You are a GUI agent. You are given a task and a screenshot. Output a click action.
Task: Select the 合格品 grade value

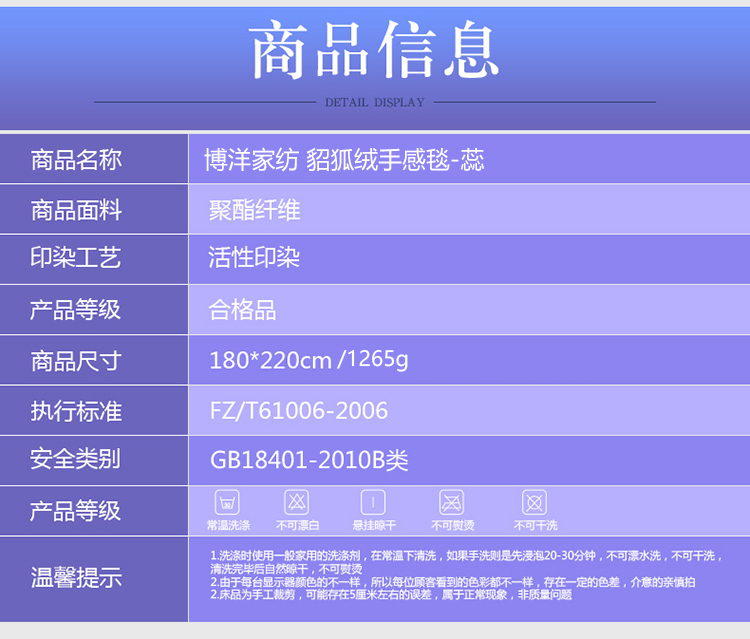click(x=243, y=310)
